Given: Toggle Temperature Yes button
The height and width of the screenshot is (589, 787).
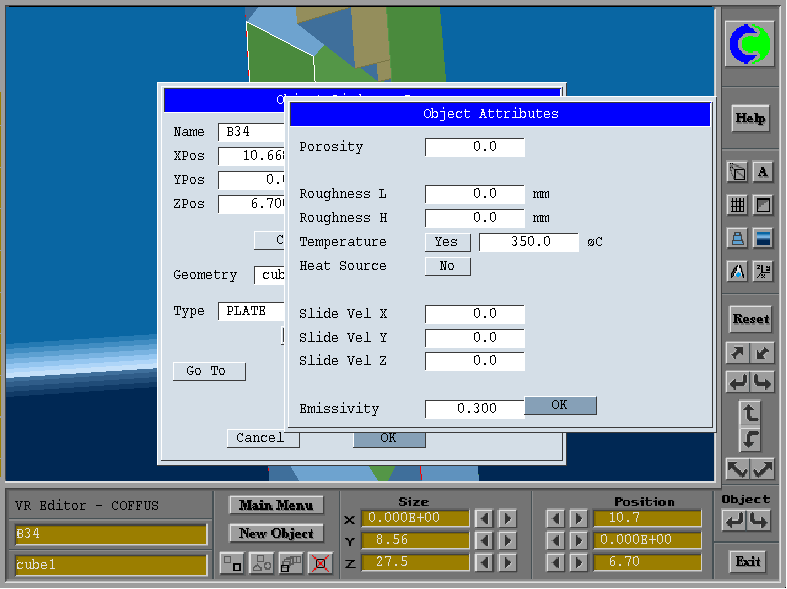Looking at the screenshot, I should pyautogui.click(x=447, y=242).
